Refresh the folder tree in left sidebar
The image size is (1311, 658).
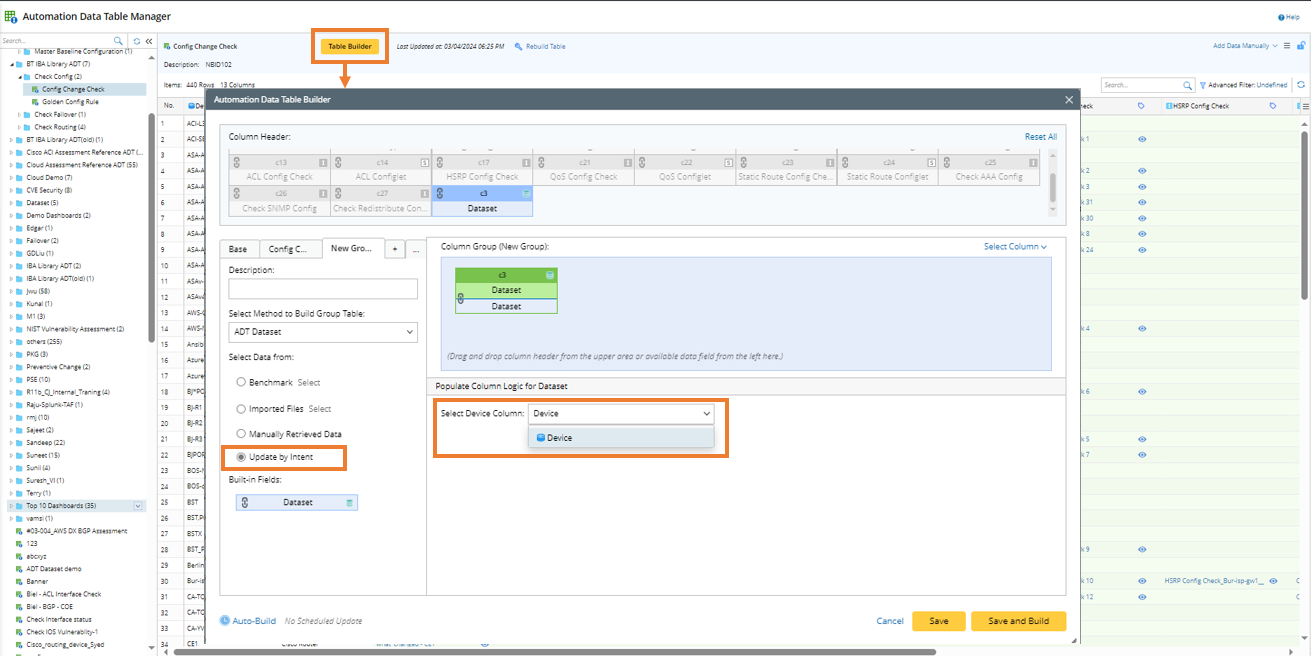137,41
